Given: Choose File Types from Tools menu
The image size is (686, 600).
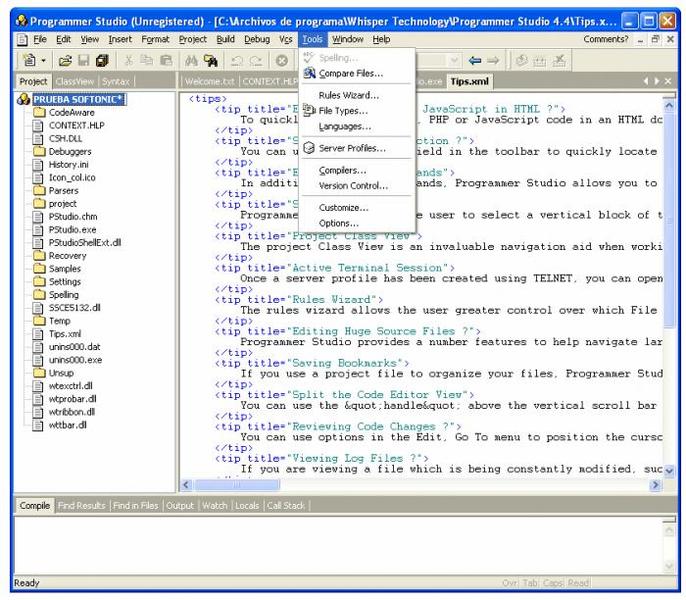Looking at the screenshot, I should (357, 111).
